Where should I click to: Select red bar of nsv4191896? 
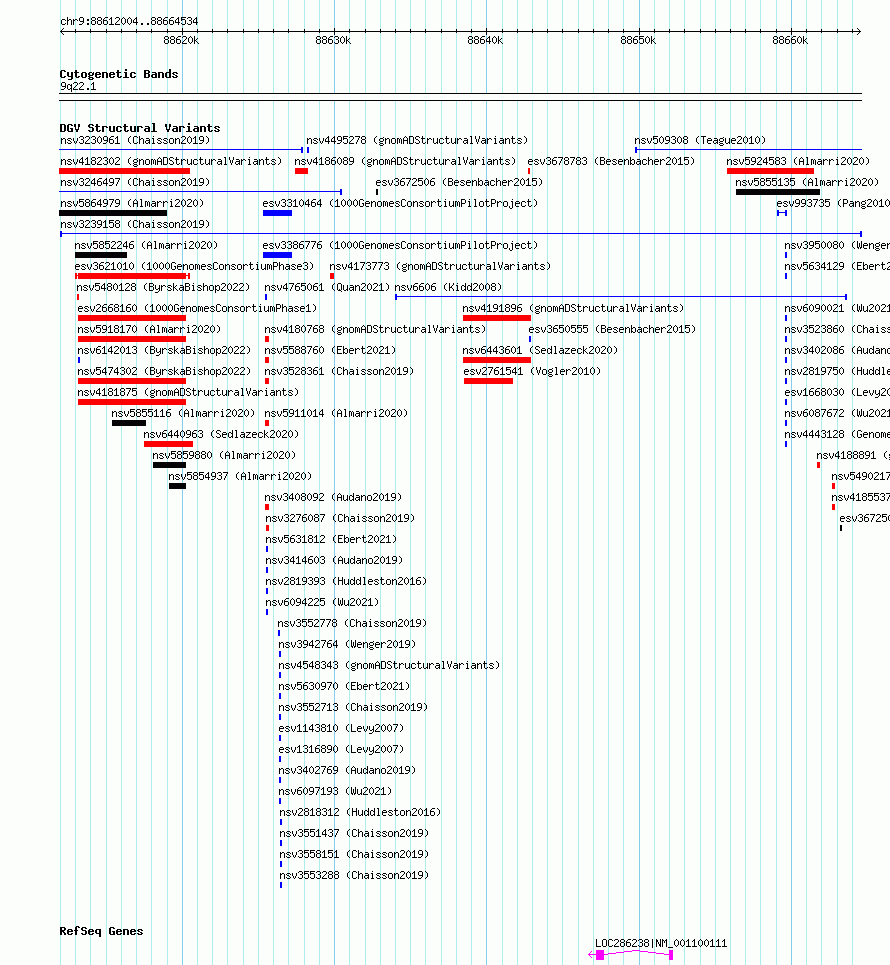point(497,318)
